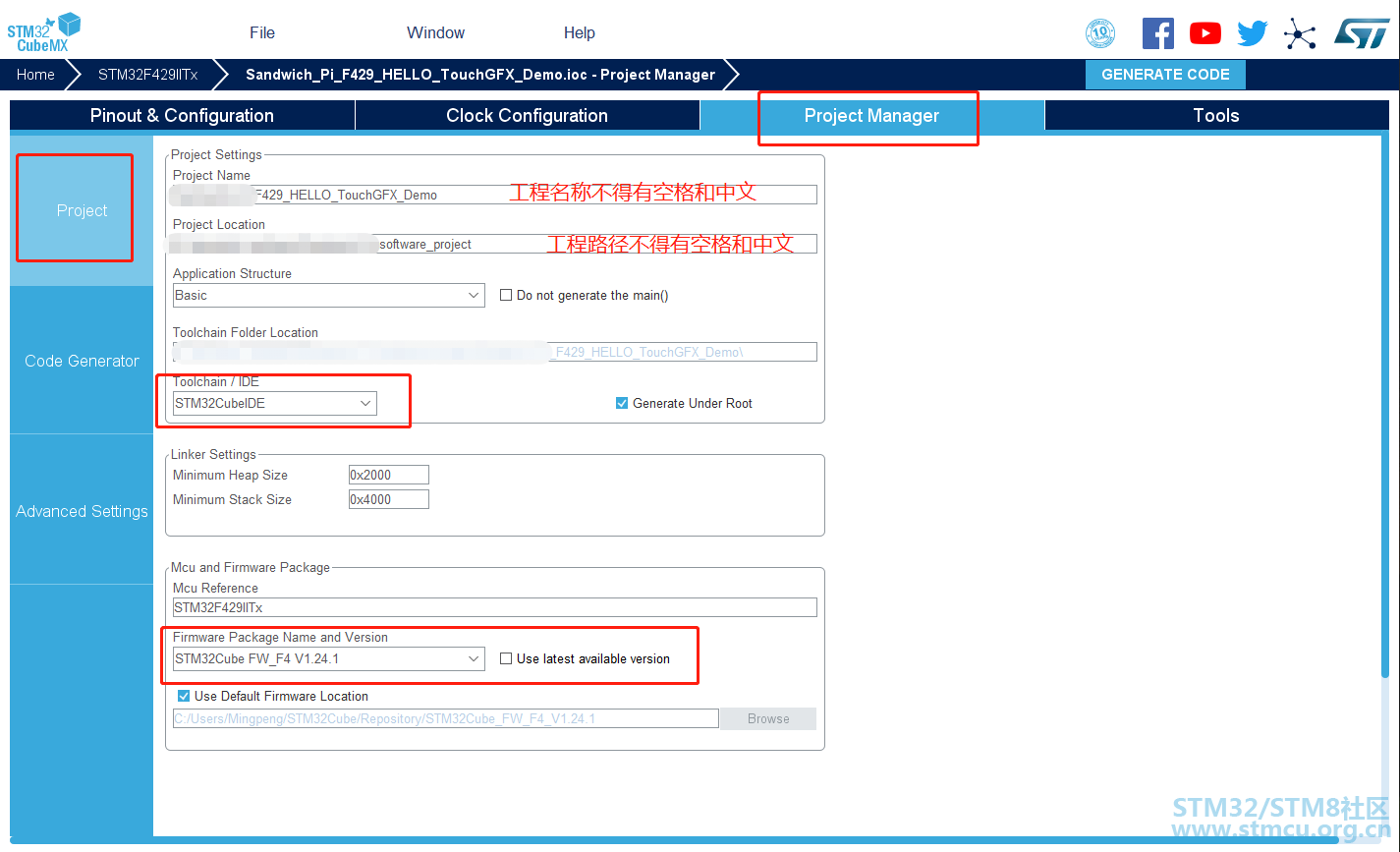Toggle Generate Under Root checkbox

tap(621, 403)
